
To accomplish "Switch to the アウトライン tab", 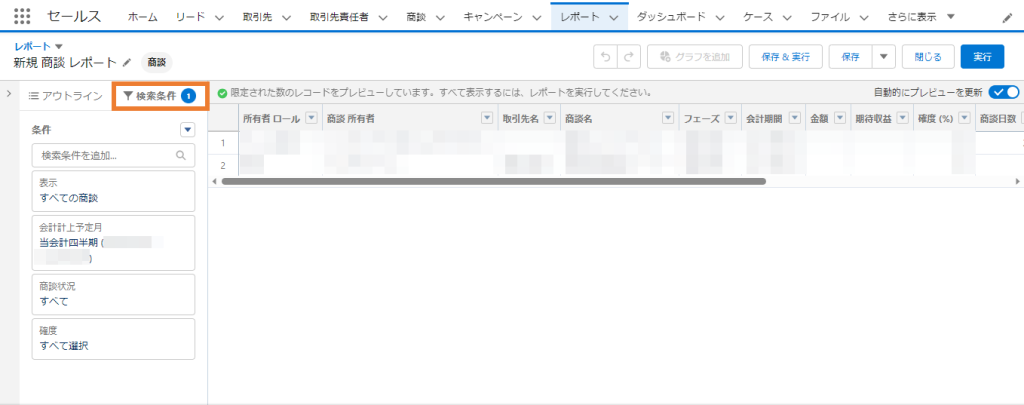I will click(x=66, y=96).
